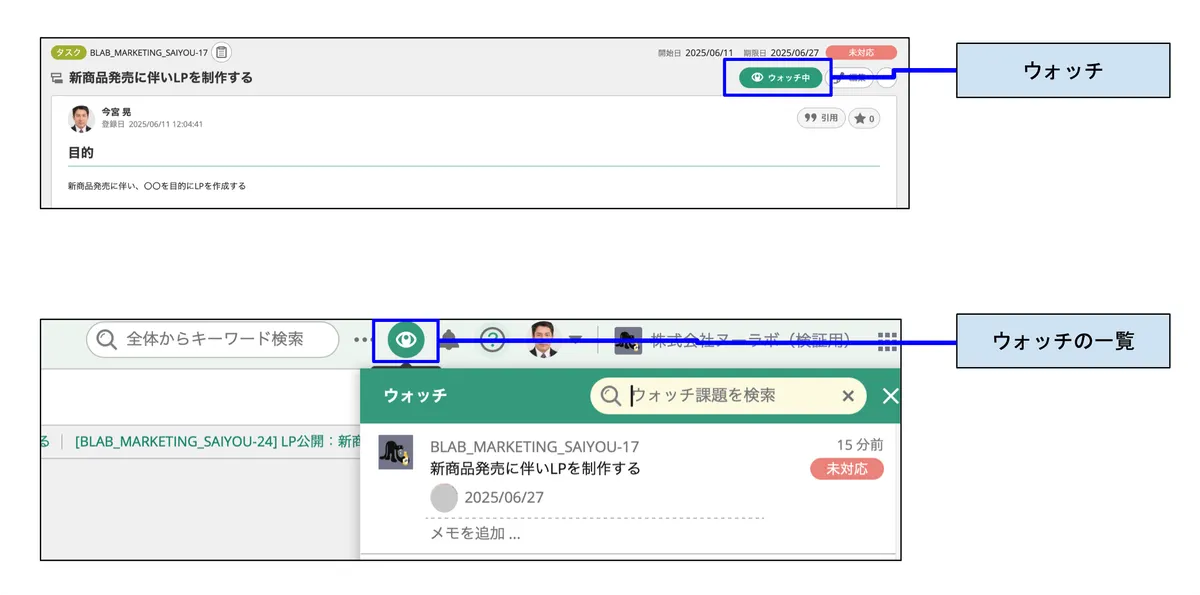Expand the user menu dropdown arrow
This screenshot has width=1200, height=595.
tap(575, 340)
